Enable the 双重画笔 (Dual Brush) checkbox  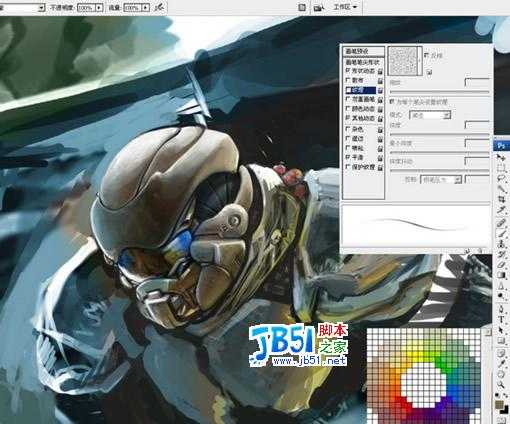pyautogui.click(x=348, y=99)
